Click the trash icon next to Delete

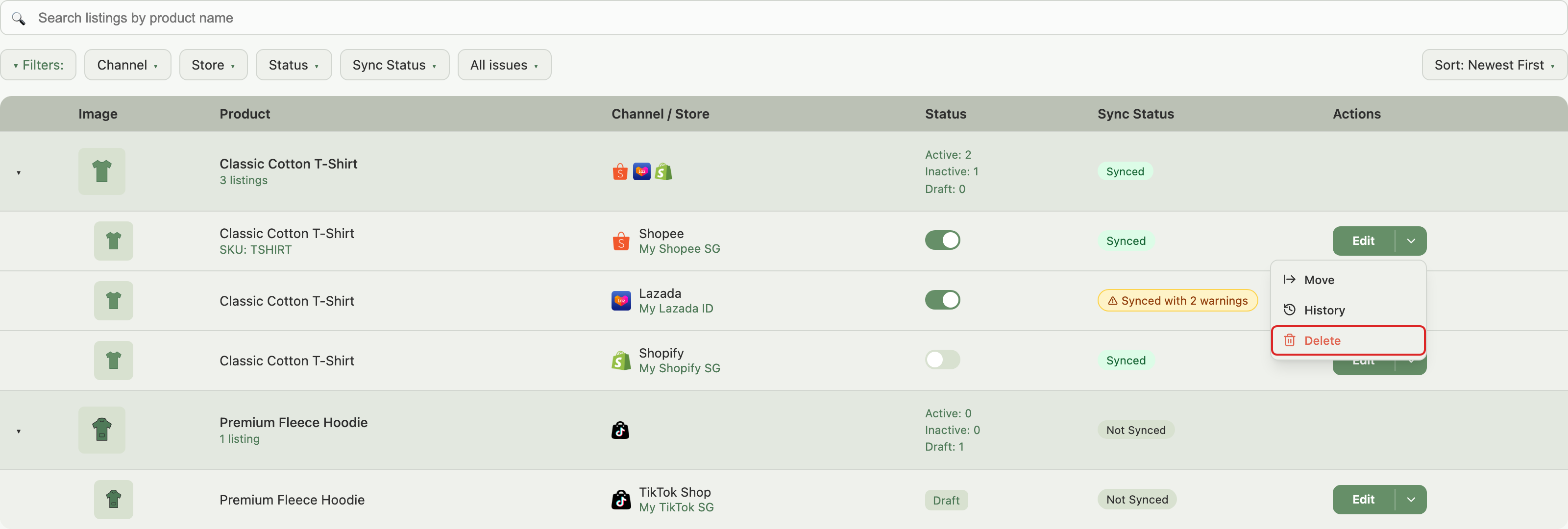click(x=1289, y=340)
